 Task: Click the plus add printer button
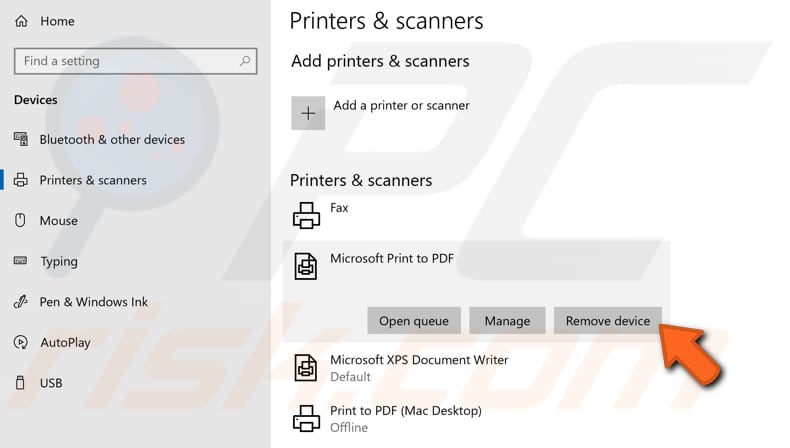(x=308, y=113)
